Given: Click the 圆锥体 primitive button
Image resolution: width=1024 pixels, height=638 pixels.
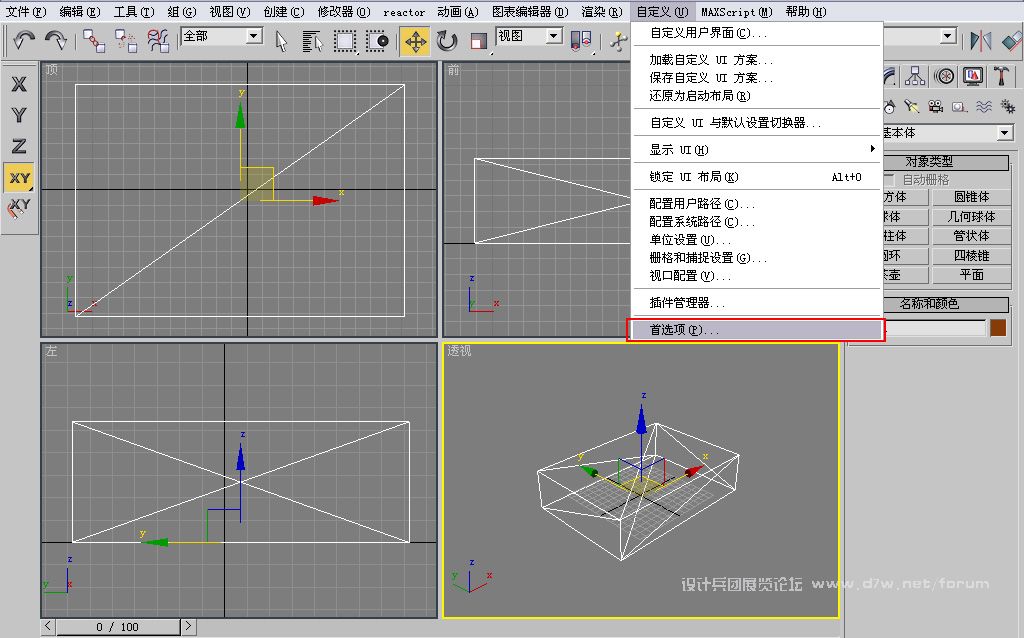Looking at the screenshot, I should click(x=972, y=197).
